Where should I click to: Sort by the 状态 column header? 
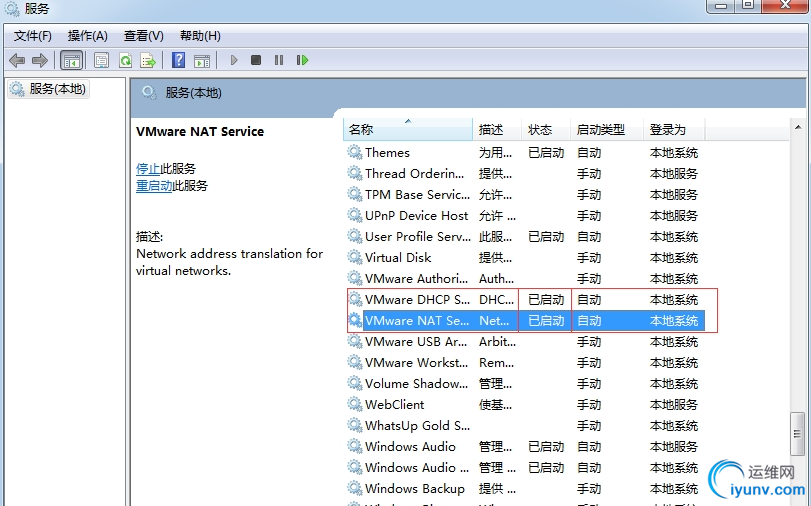pos(546,129)
